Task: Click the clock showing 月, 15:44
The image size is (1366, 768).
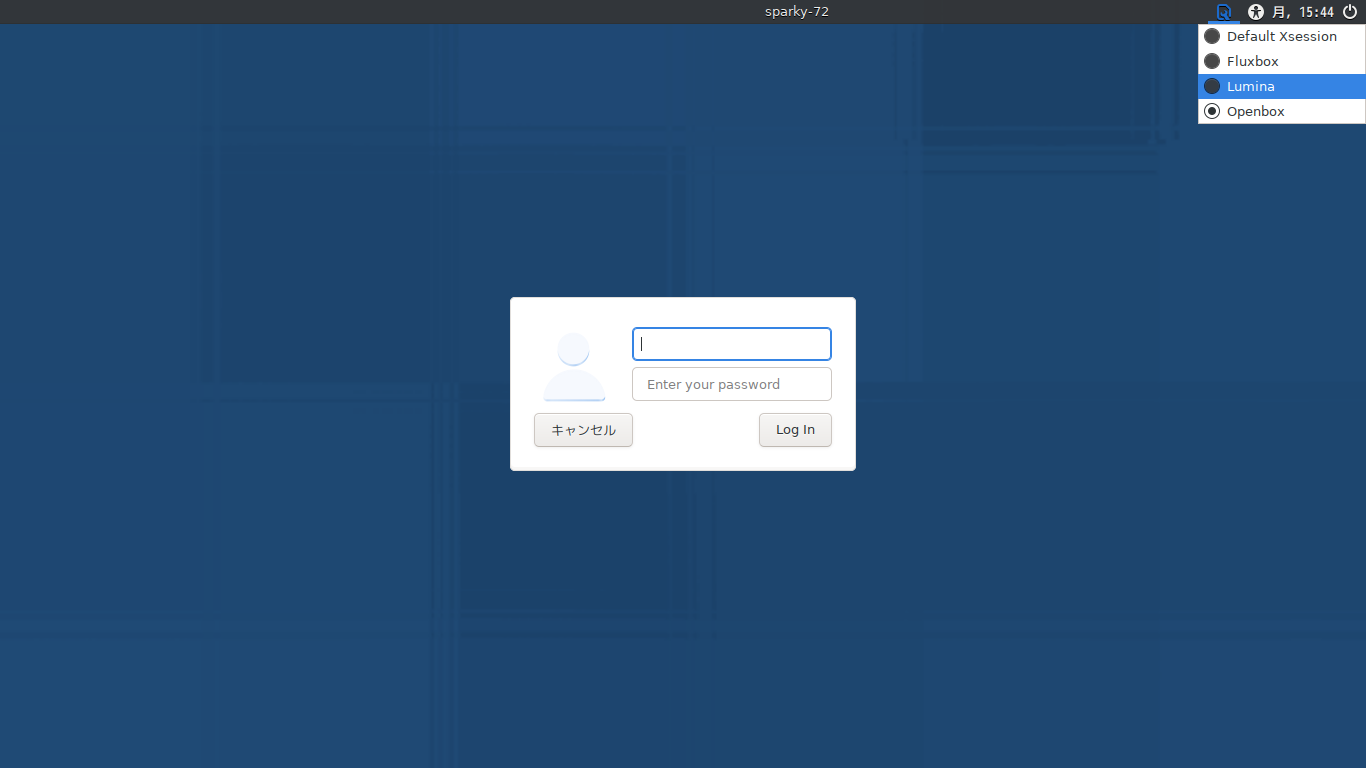Action: tap(1303, 12)
